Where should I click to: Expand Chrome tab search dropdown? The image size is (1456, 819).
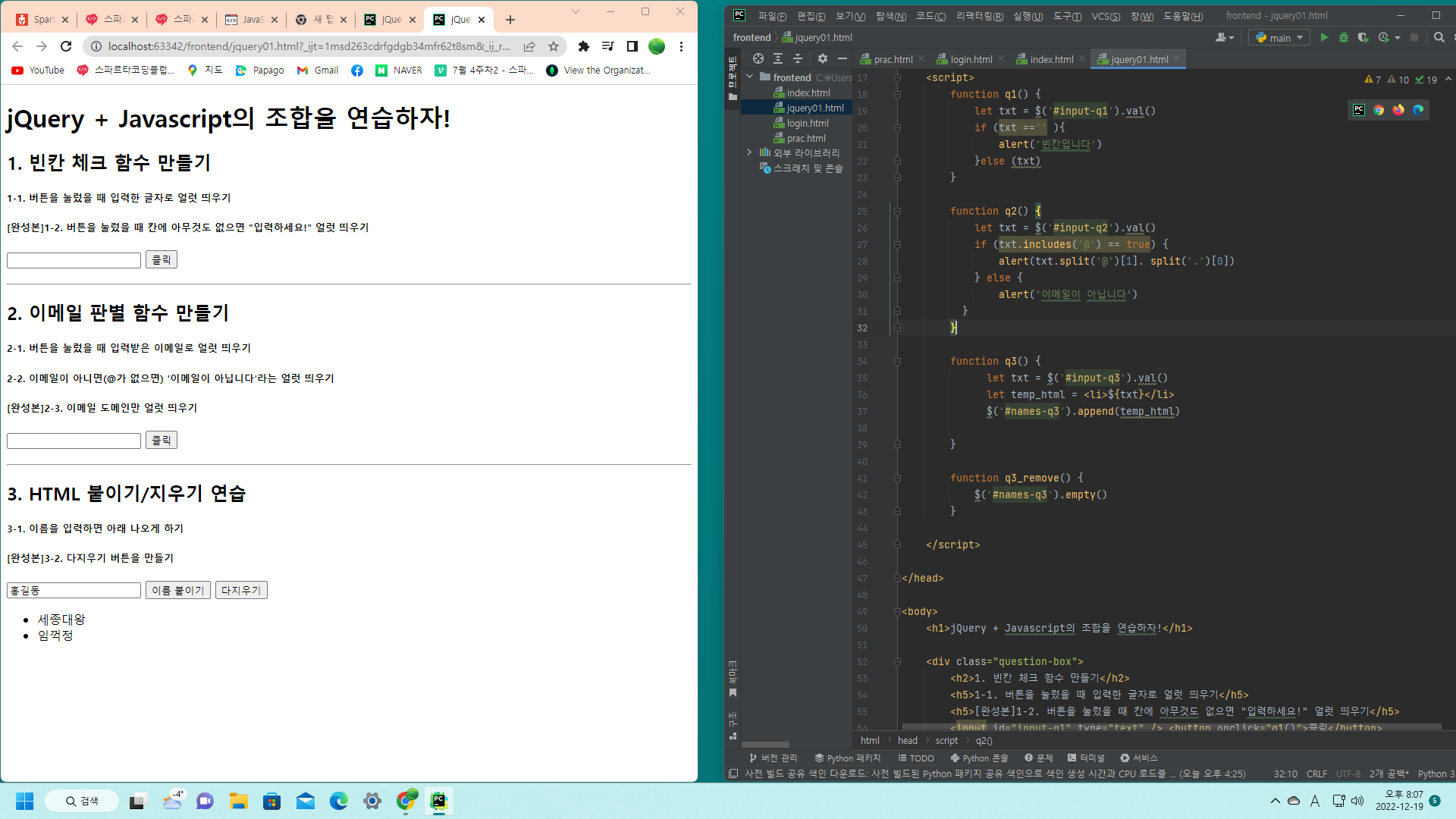pyautogui.click(x=576, y=11)
